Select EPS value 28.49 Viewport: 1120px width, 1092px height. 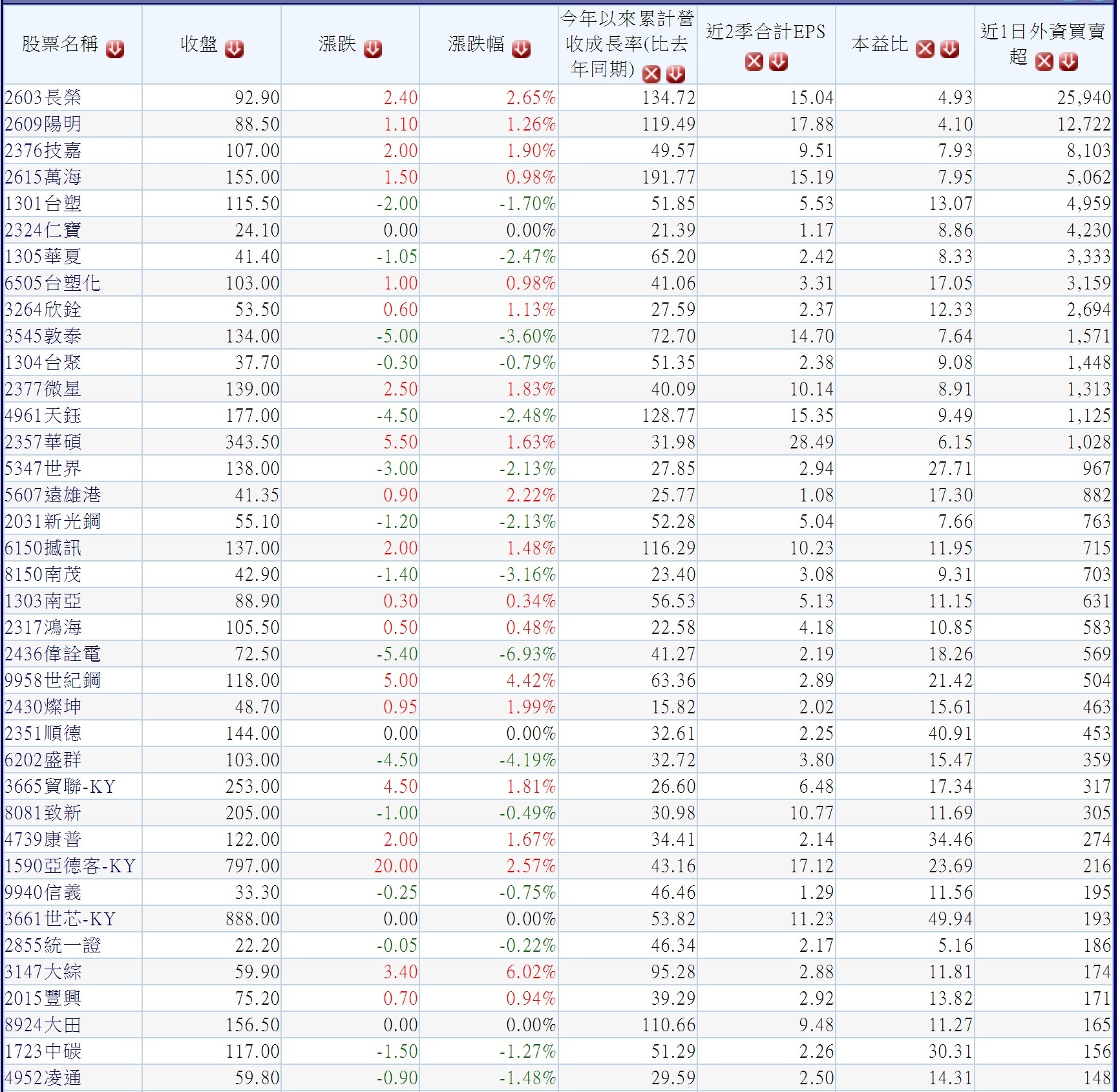(812, 442)
